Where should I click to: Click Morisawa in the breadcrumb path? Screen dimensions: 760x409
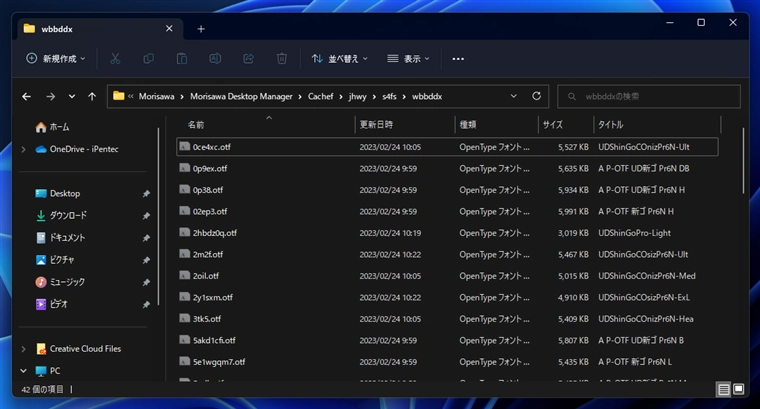point(157,96)
